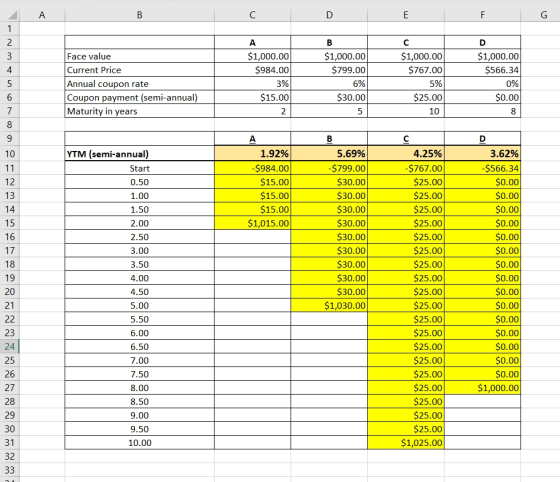Click the period label 2.50
560x482 pixels.
pyautogui.click(x=140, y=237)
